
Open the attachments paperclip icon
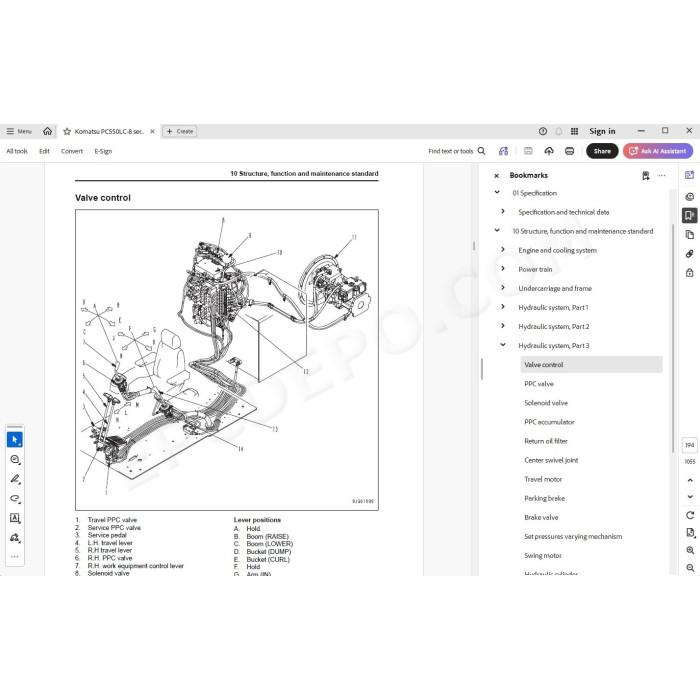tap(689, 254)
